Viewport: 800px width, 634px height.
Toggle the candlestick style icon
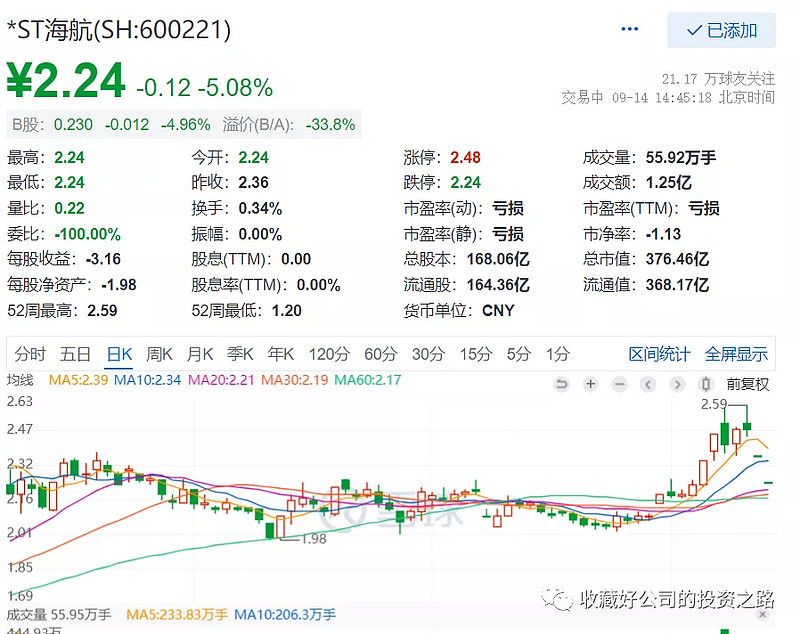pos(706,384)
